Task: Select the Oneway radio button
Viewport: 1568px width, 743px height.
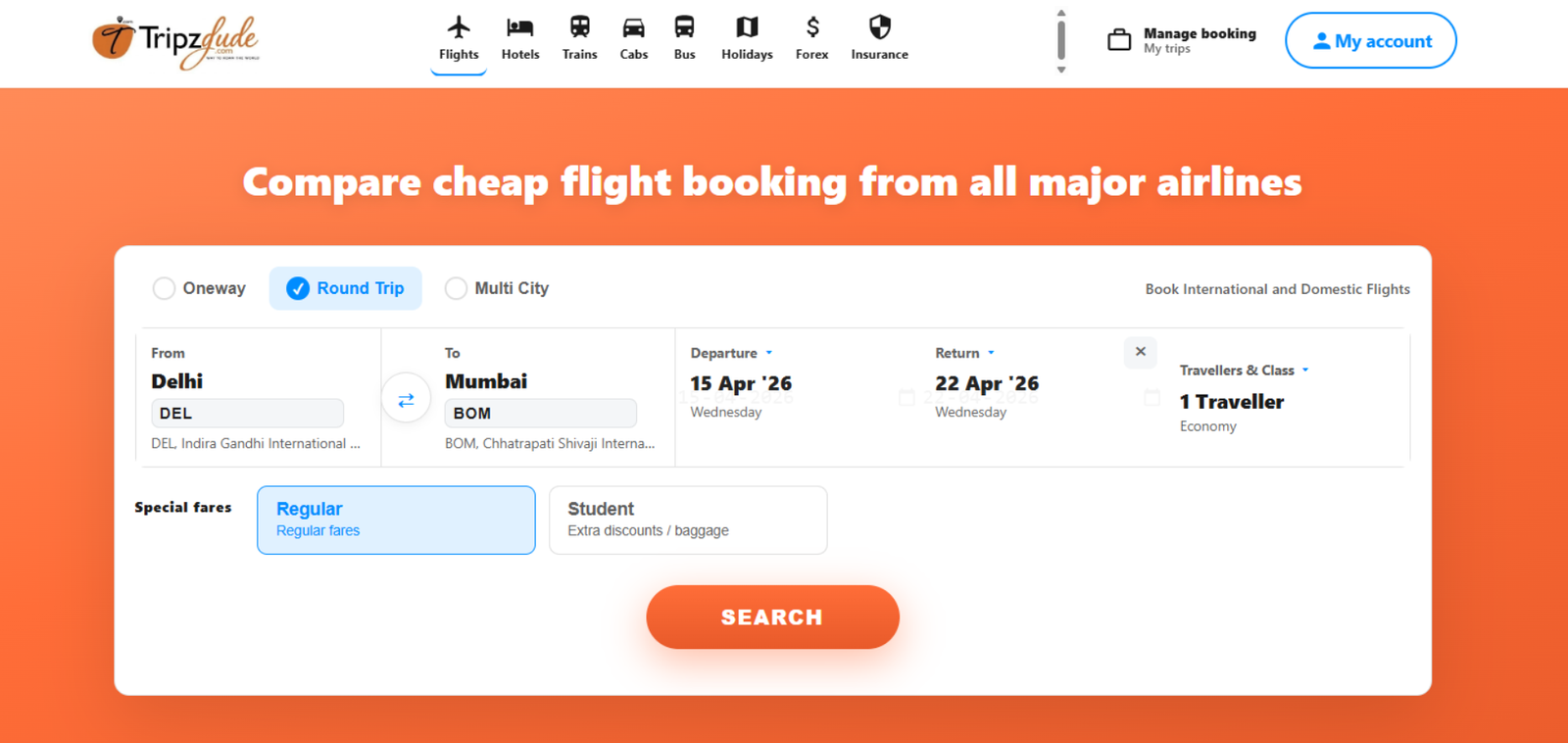Action: (x=165, y=288)
